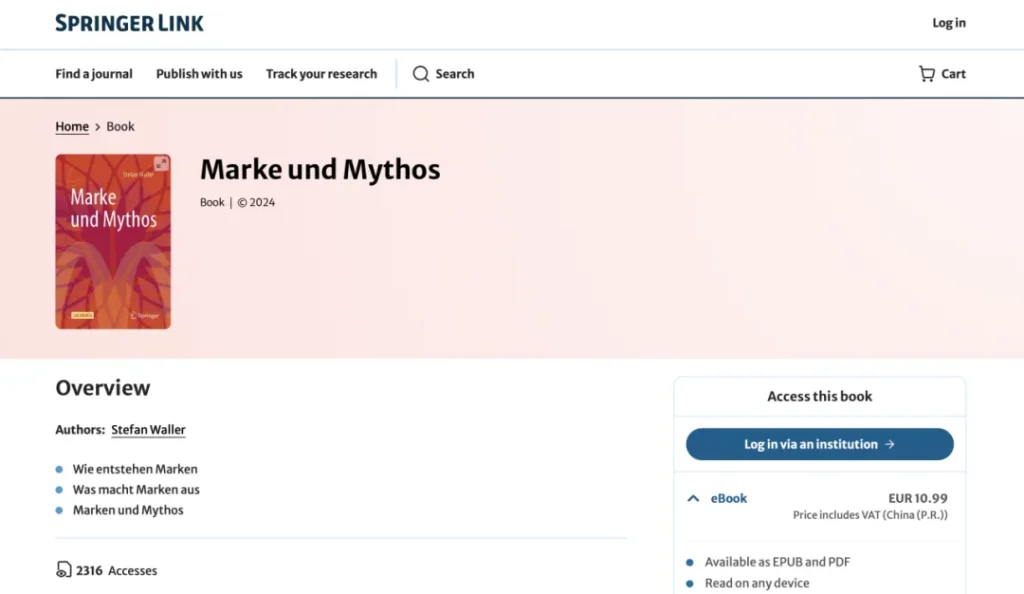Click the EUR 10.99 eBook price
The height and width of the screenshot is (594, 1024).
tap(917, 498)
